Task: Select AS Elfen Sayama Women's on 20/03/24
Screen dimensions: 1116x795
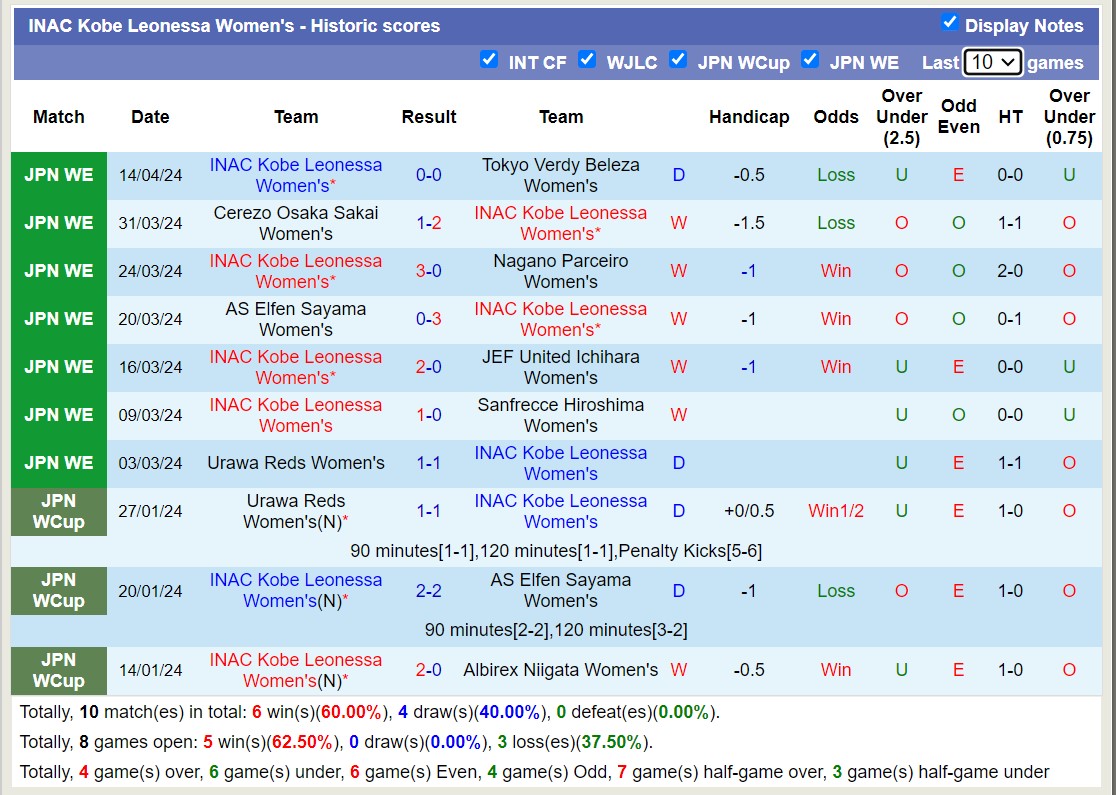Action: 296,319
